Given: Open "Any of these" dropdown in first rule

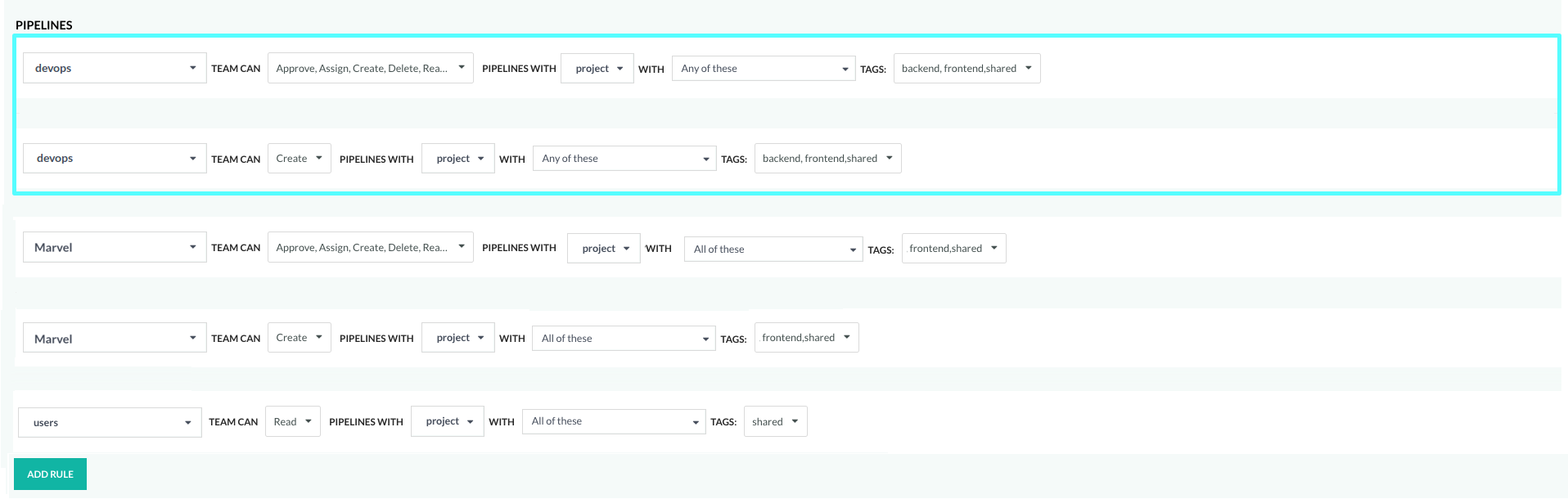Looking at the screenshot, I should click(x=763, y=69).
